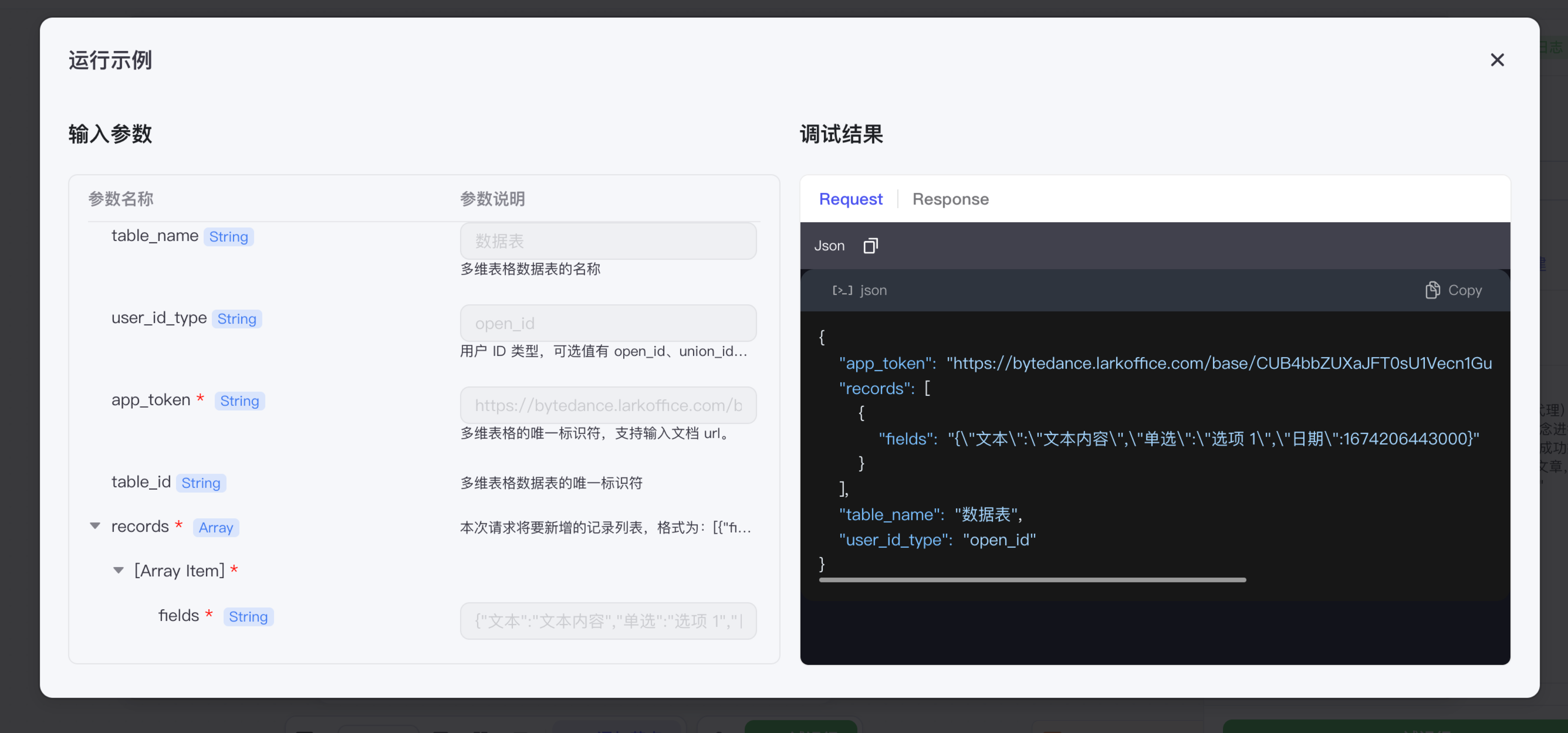Click the table_name input field
The height and width of the screenshot is (733, 1568).
click(x=608, y=241)
